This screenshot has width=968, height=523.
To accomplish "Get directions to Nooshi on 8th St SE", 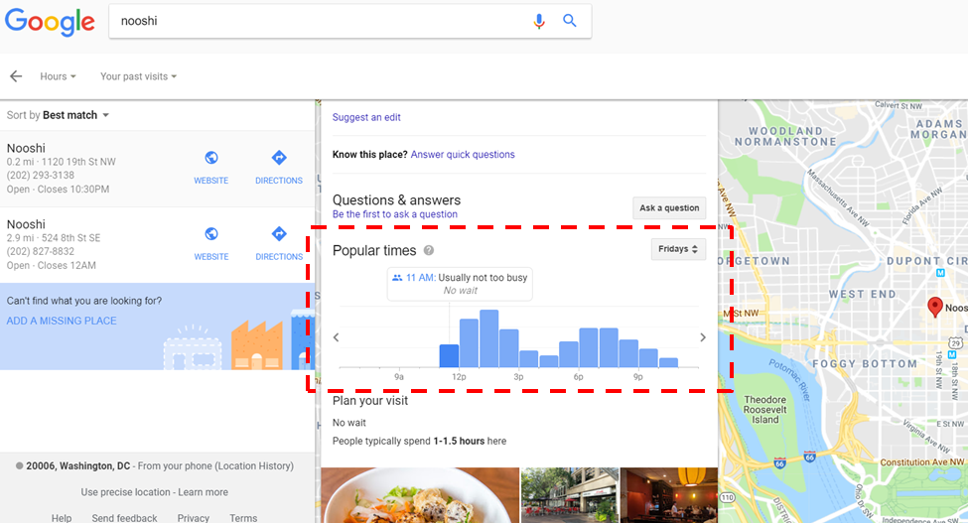I will [279, 243].
